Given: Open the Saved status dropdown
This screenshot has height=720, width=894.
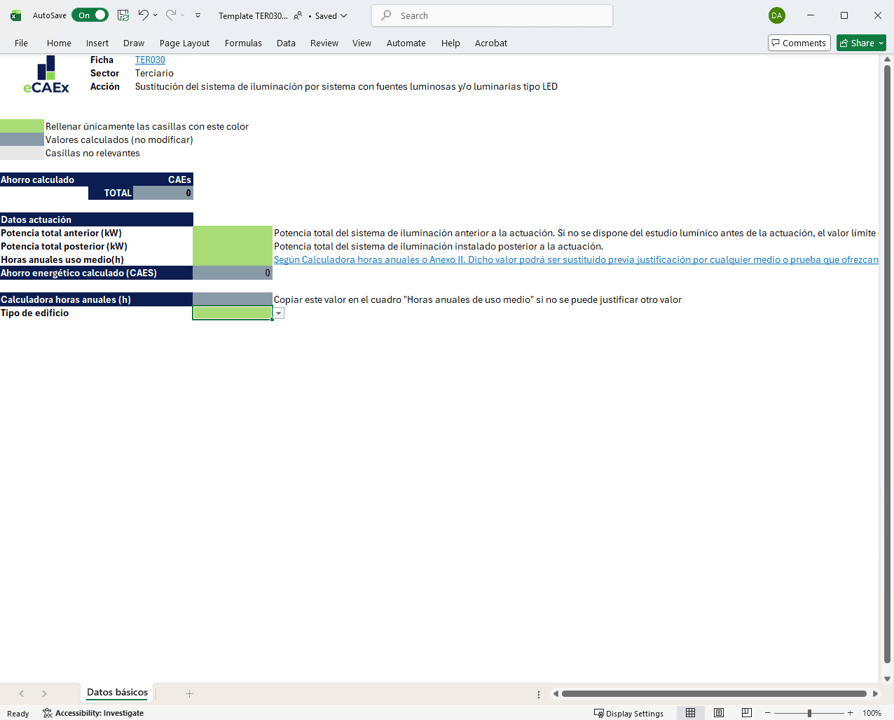Looking at the screenshot, I should (343, 15).
